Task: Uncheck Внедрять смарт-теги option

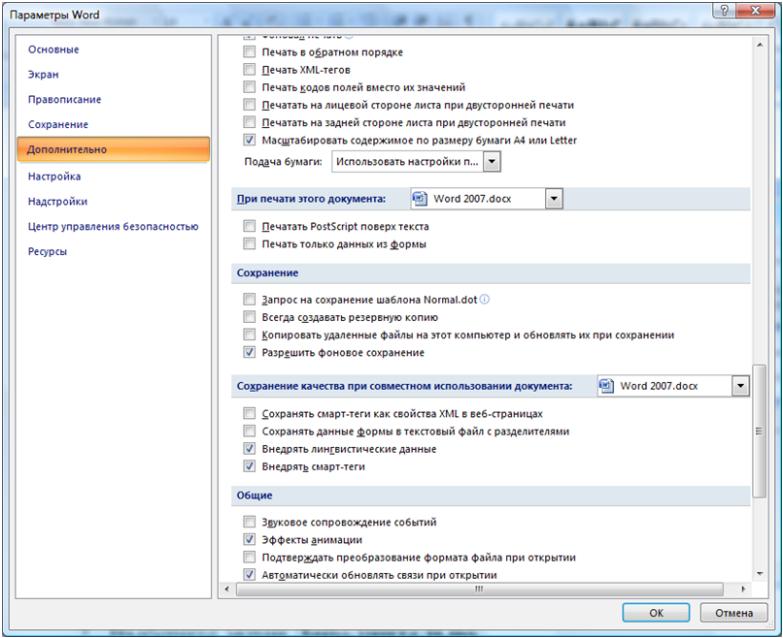Action: (x=249, y=466)
